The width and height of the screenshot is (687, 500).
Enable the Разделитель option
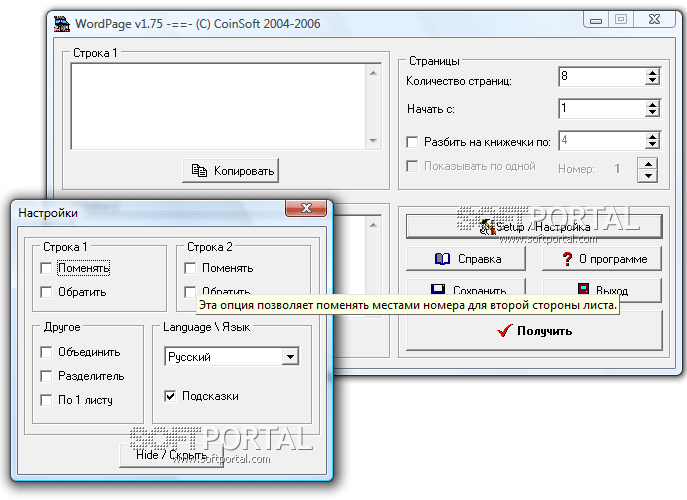pos(46,376)
